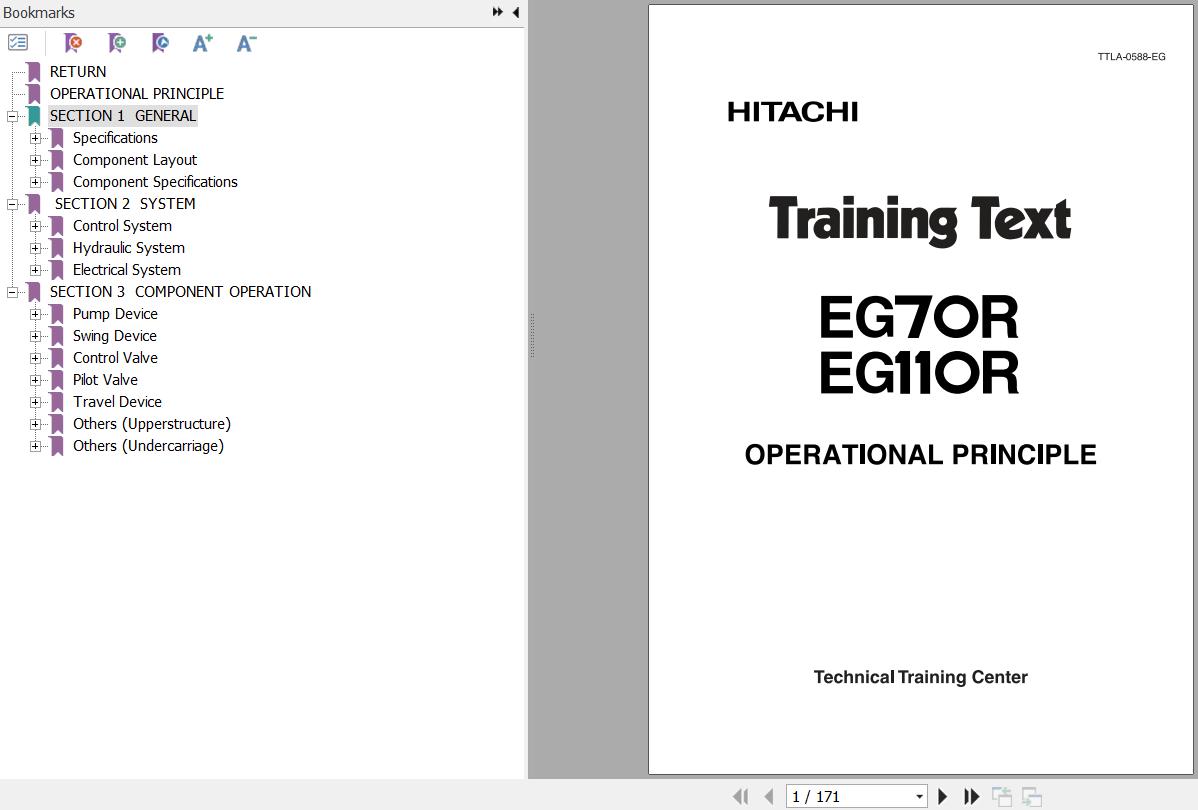This screenshot has height=810, width=1198.
Task: Expand the Electrical System bookmark
Action: [35, 270]
